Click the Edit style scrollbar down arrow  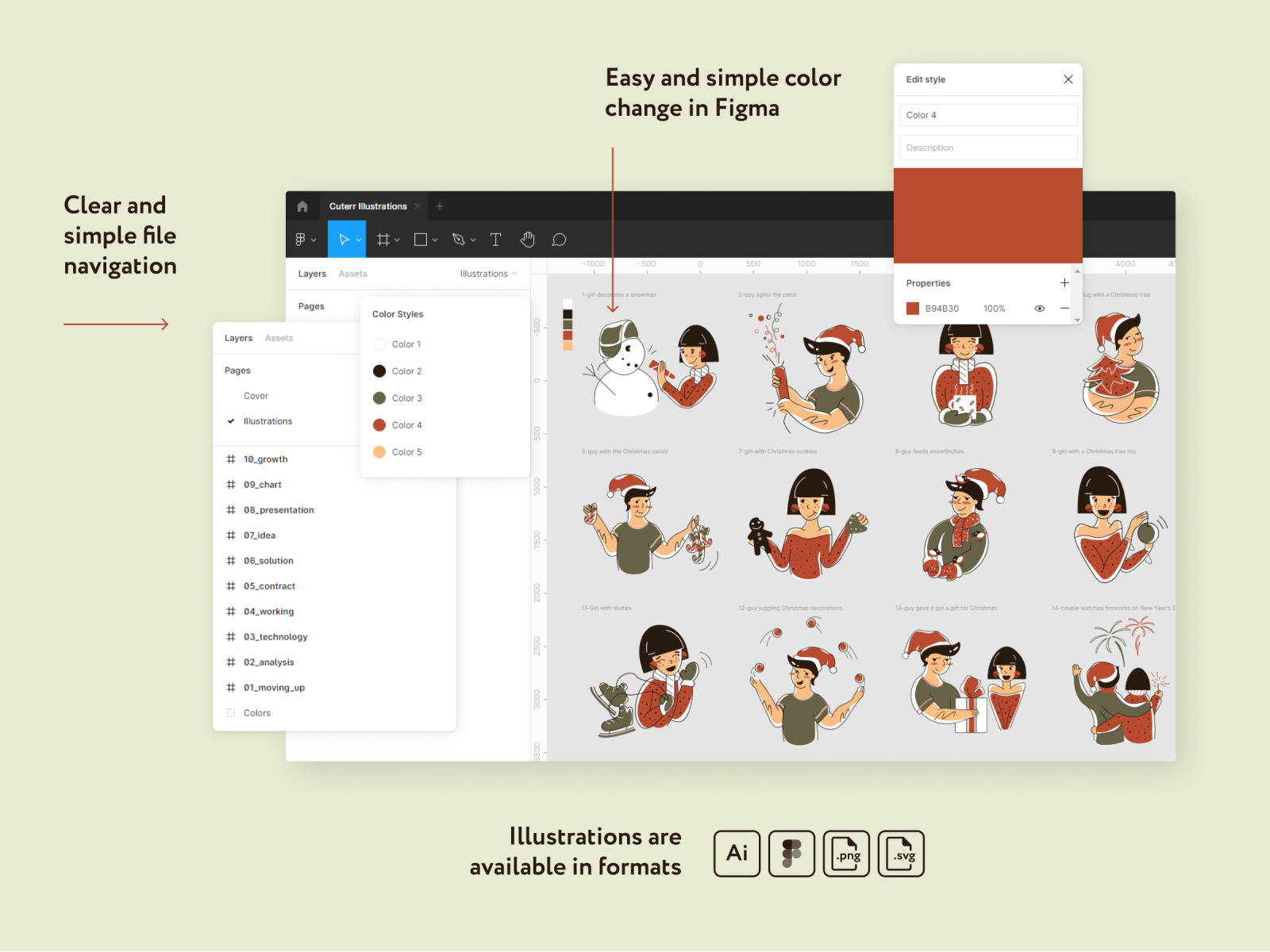[x=1077, y=320]
